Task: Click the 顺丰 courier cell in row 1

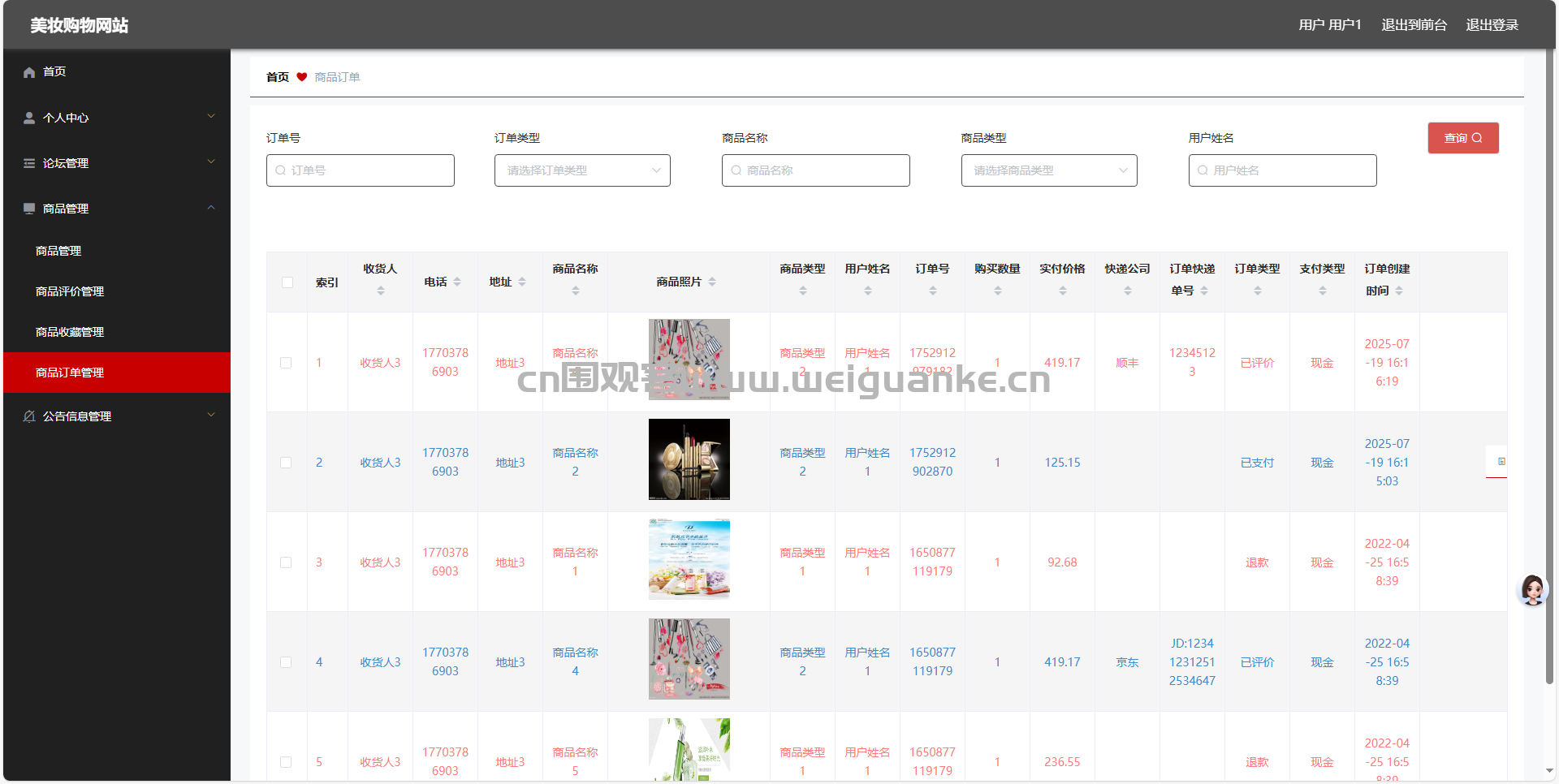Action: tap(1127, 363)
